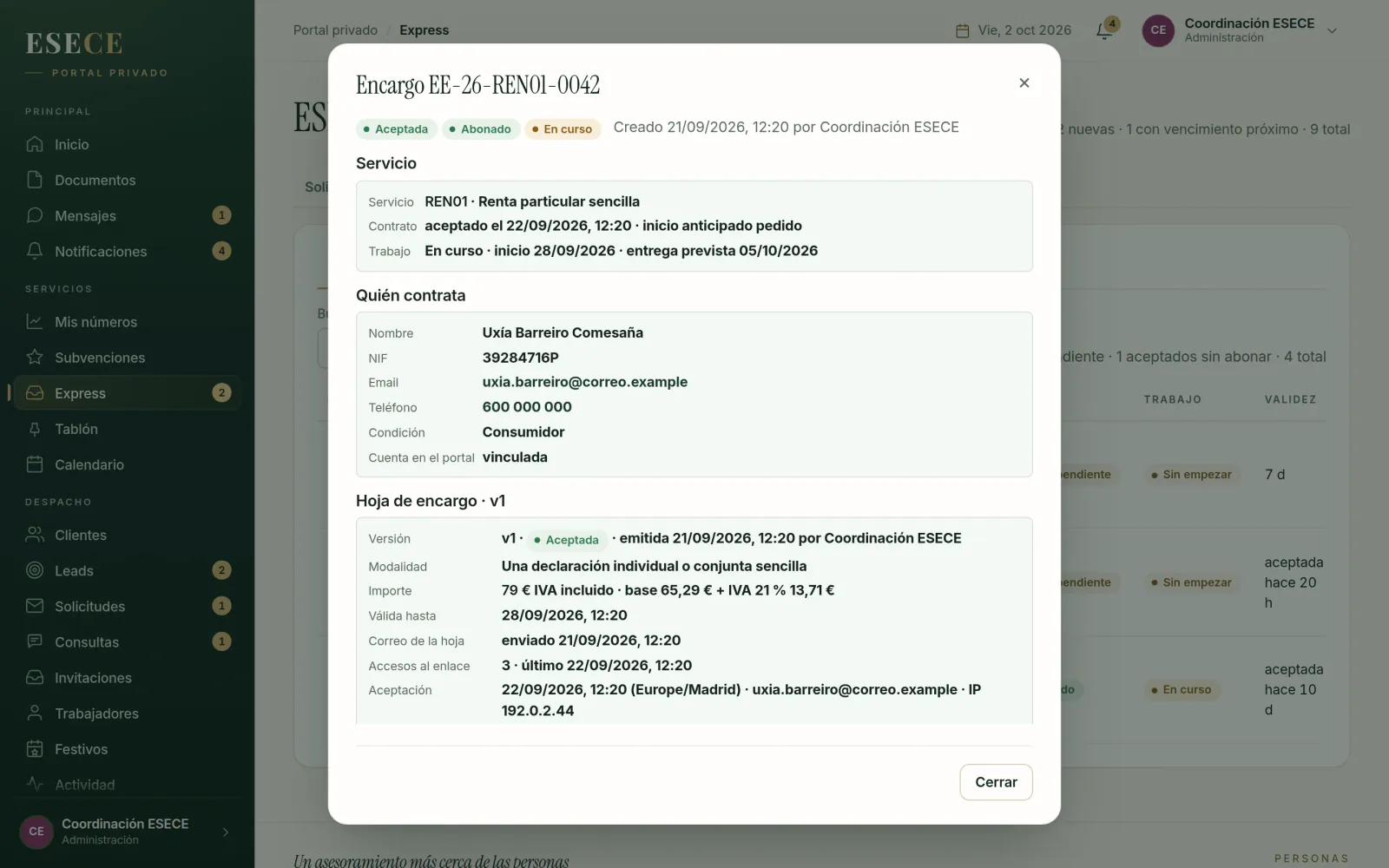This screenshot has width=1389, height=868.
Task: Open Inicio home icon in sidebar
Action: 35,144
